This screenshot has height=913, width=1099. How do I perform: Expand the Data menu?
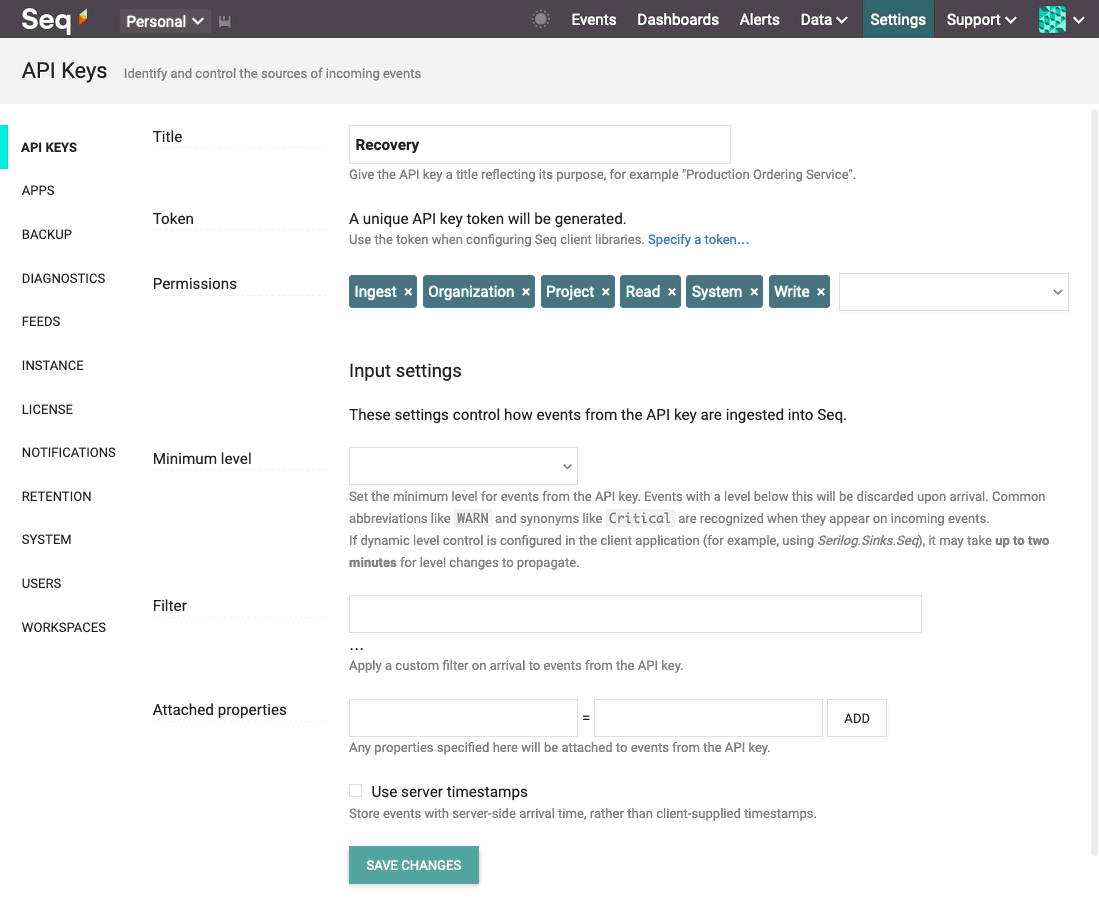pyautogui.click(x=824, y=20)
